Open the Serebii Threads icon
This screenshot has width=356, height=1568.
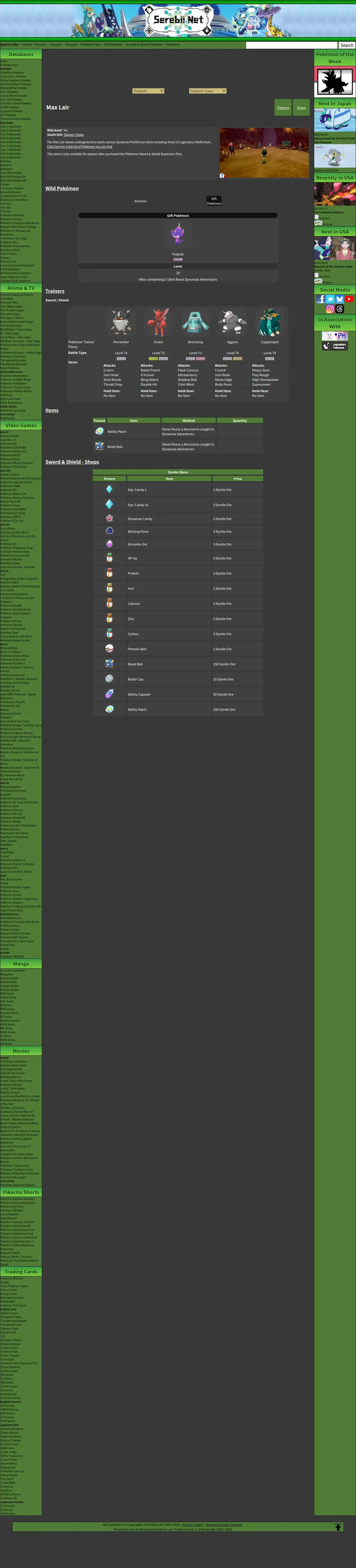point(340,308)
